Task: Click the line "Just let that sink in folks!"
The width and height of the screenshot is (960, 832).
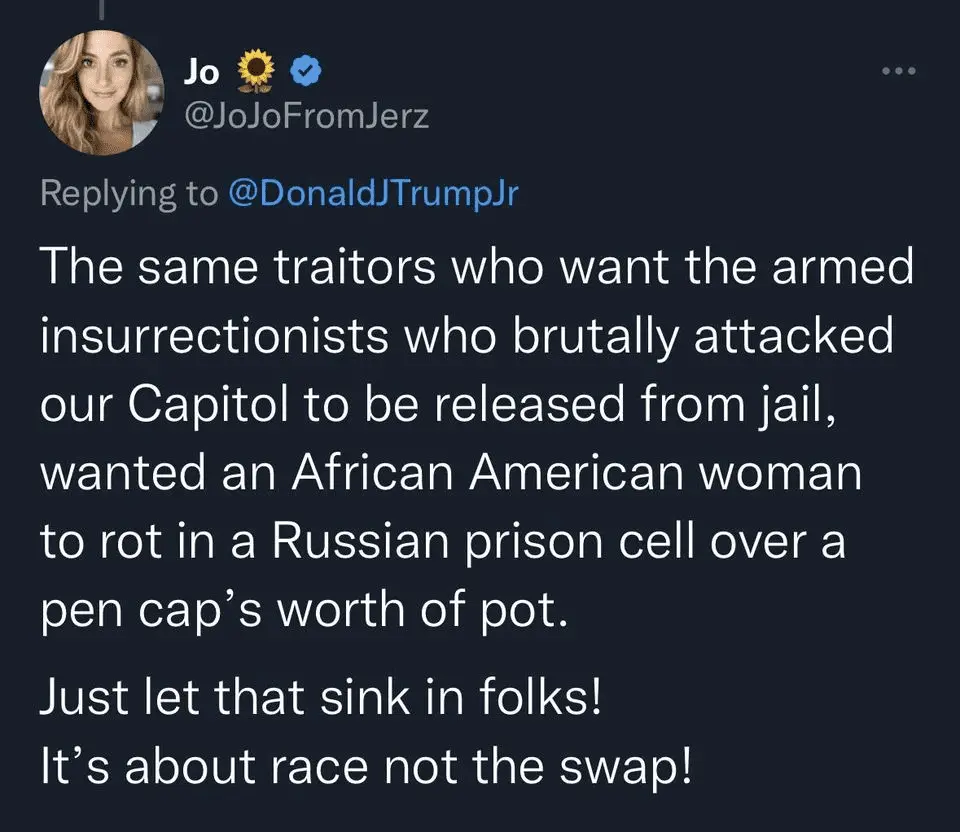Action: pyautogui.click(x=321, y=697)
